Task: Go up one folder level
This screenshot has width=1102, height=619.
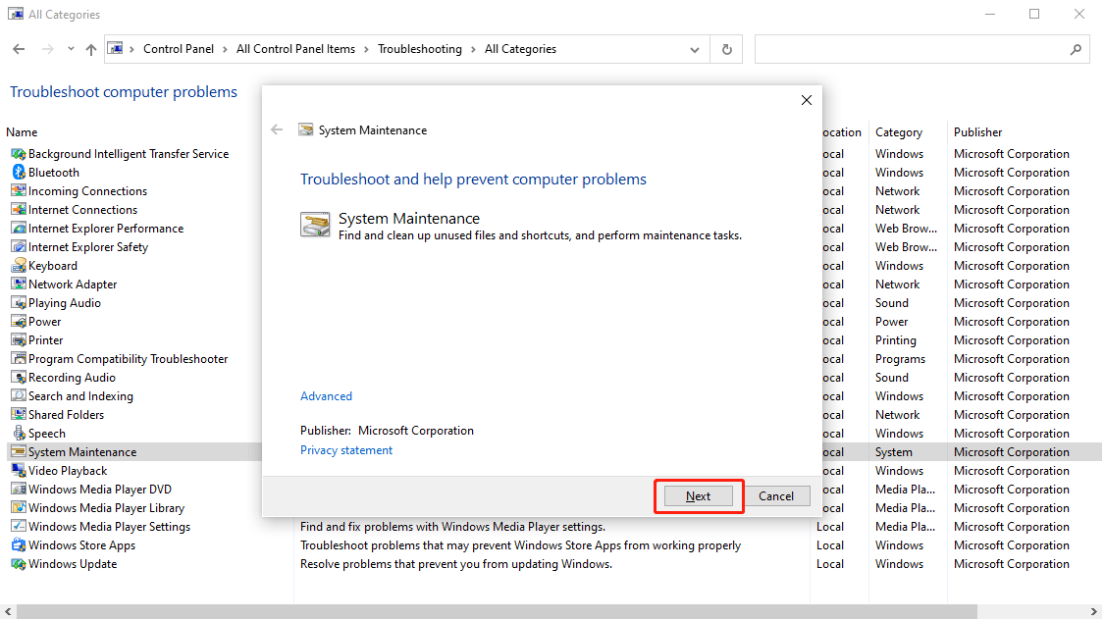Action: (x=91, y=49)
